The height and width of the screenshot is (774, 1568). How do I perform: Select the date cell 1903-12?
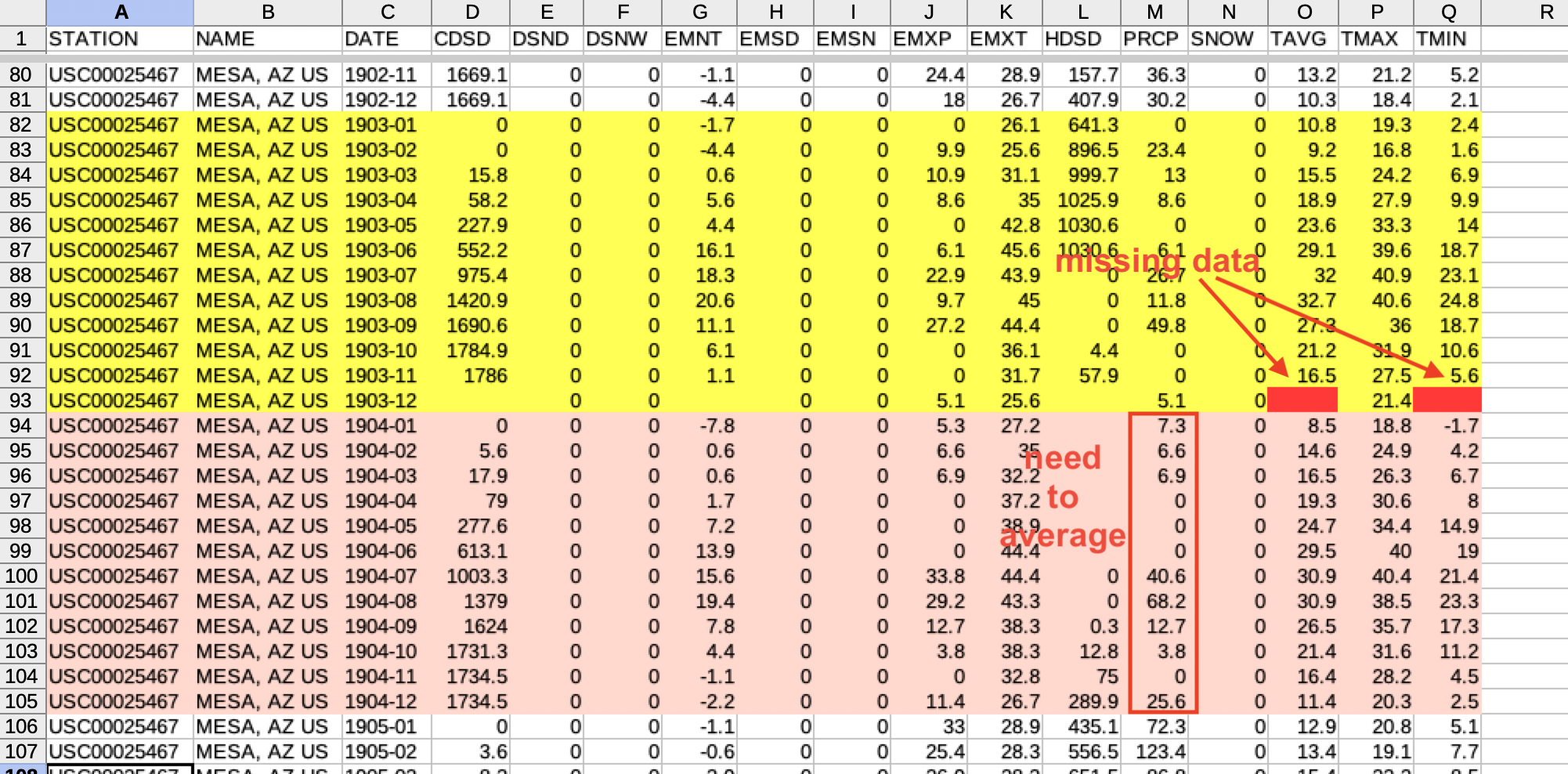(x=387, y=400)
